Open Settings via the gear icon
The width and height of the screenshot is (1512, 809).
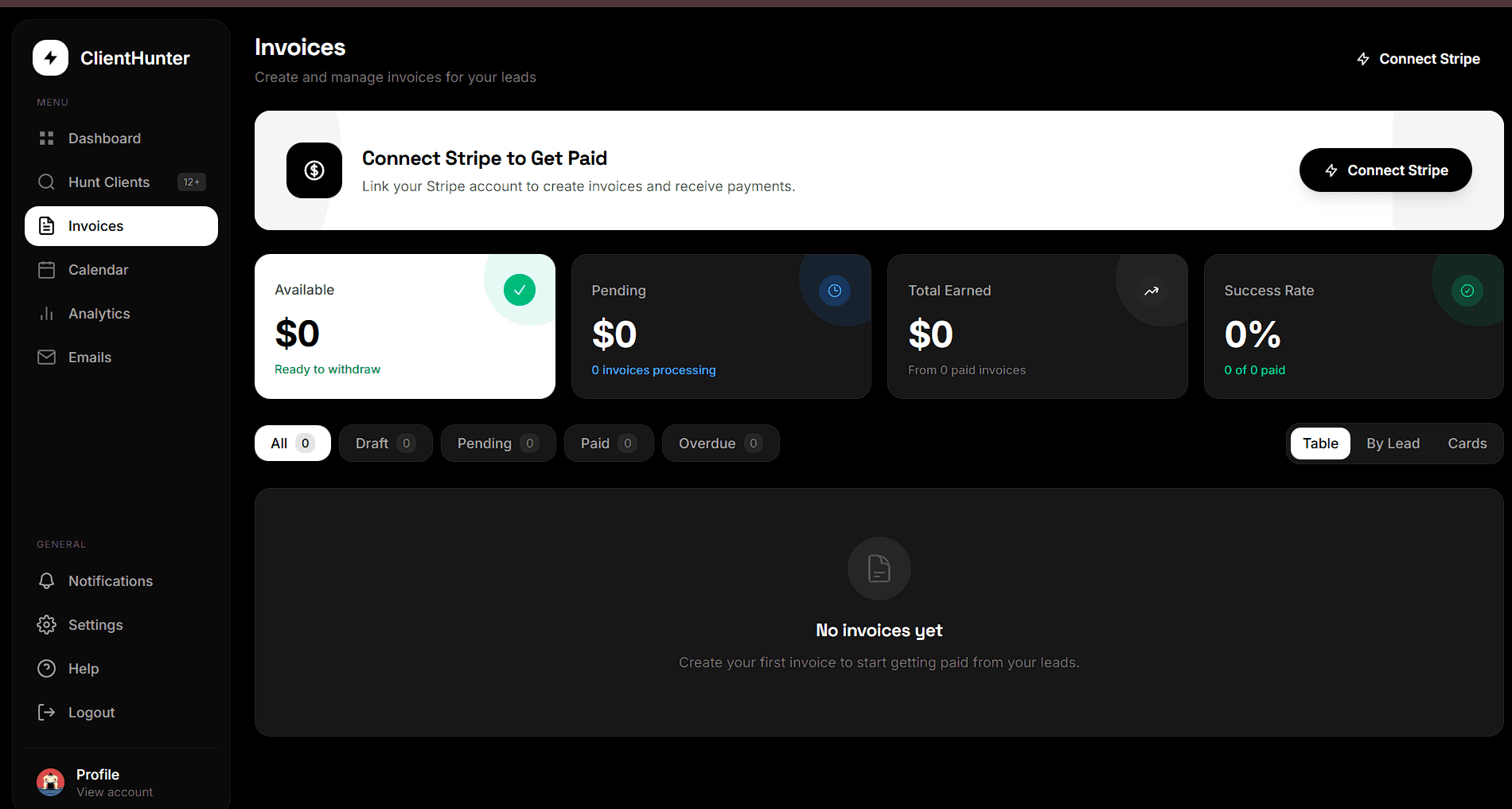47,624
